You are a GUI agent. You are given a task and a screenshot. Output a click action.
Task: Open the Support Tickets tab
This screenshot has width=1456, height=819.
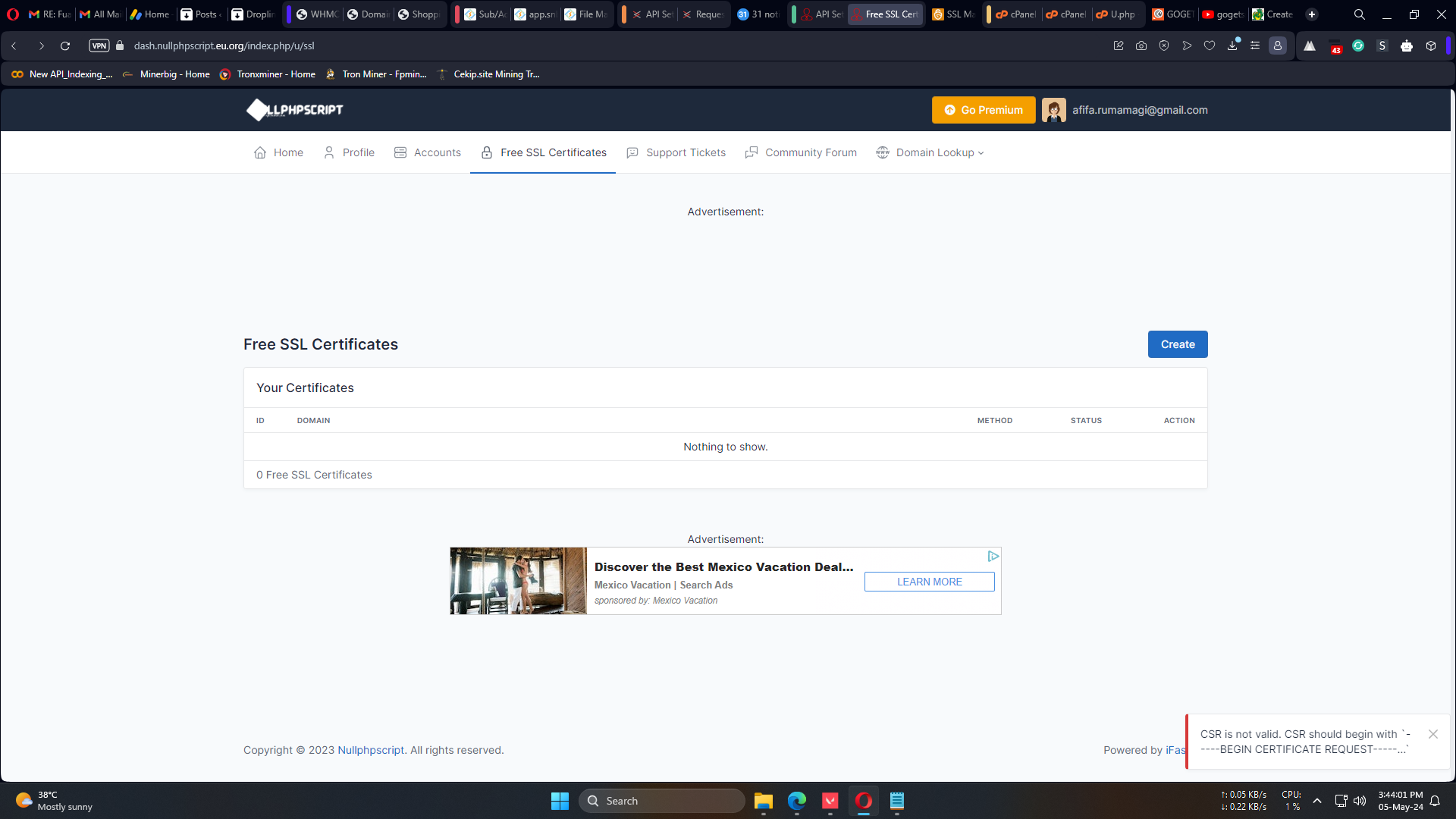click(x=676, y=152)
